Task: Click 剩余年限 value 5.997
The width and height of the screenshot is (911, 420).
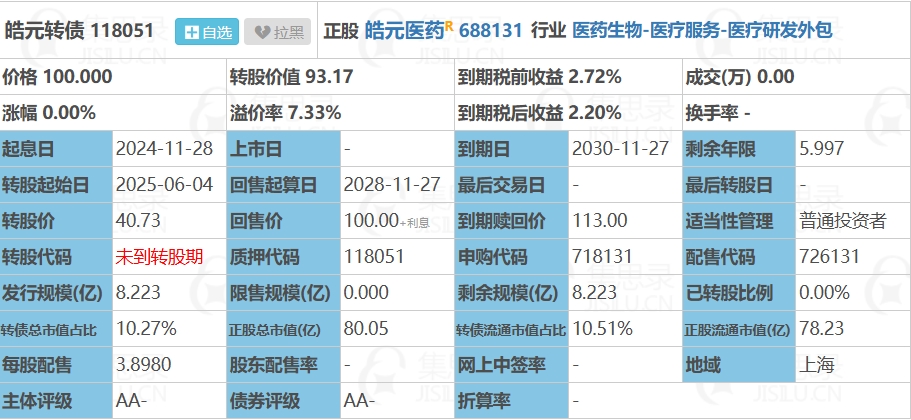Action: 822,149
